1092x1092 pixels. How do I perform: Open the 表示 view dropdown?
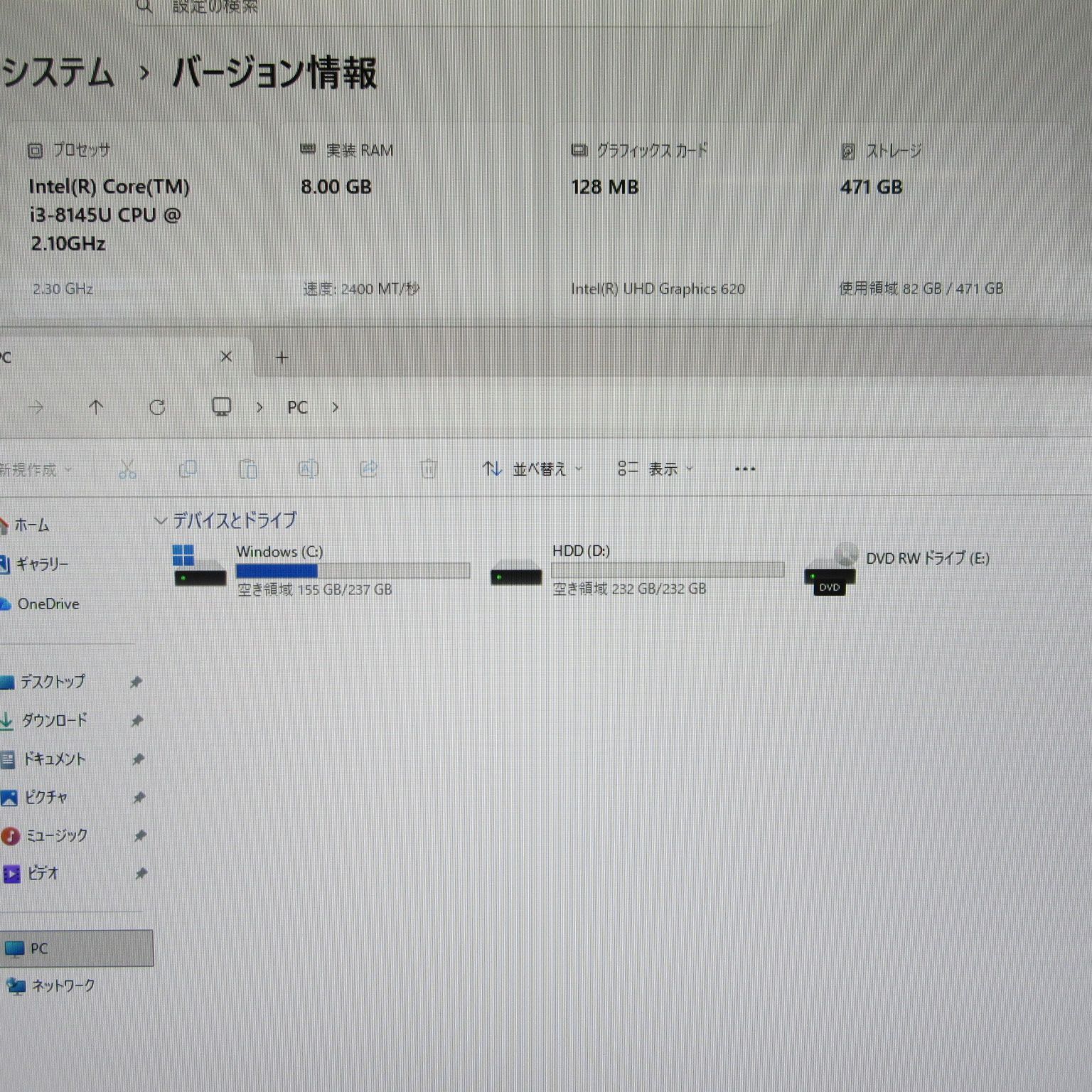[655, 469]
